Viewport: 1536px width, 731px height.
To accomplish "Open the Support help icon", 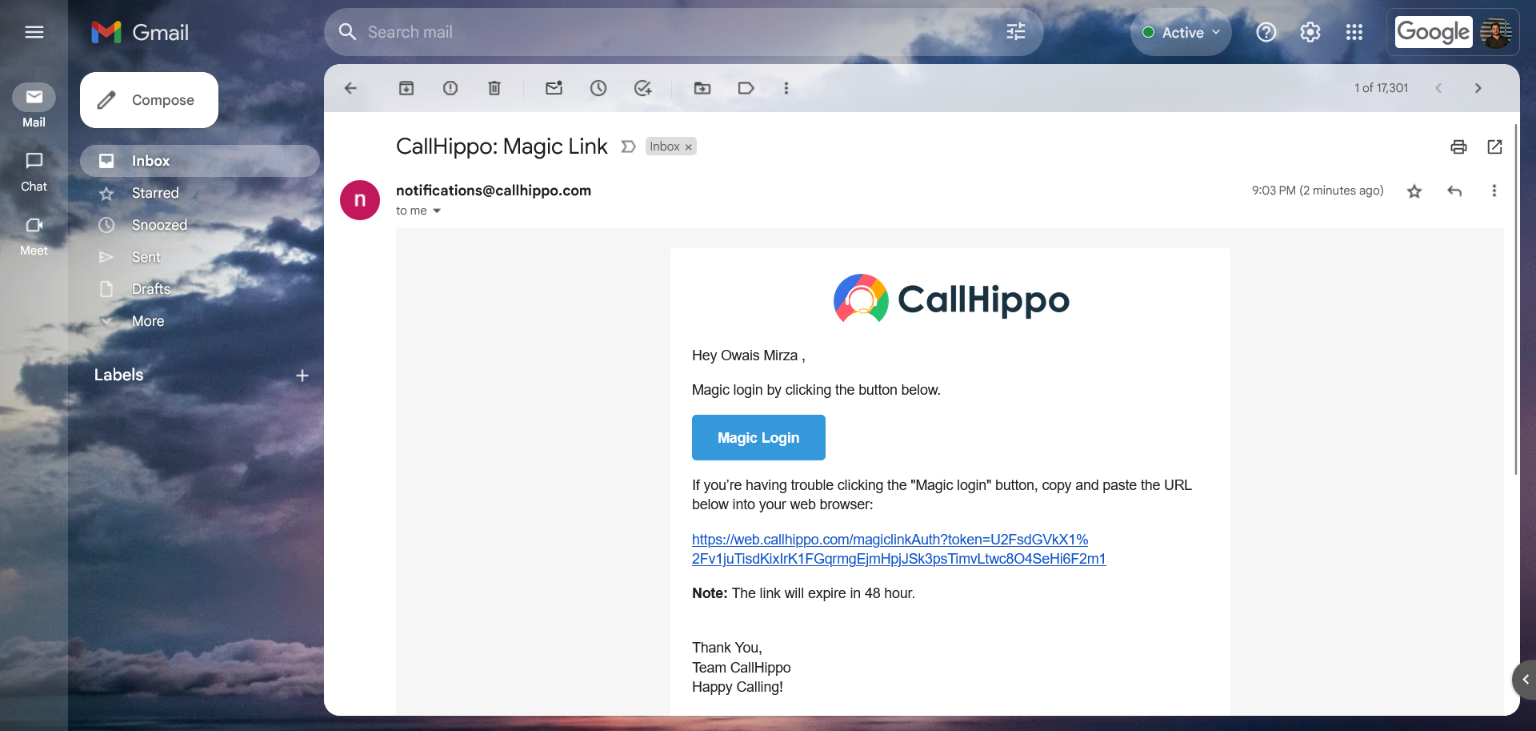I will click(1266, 32).
